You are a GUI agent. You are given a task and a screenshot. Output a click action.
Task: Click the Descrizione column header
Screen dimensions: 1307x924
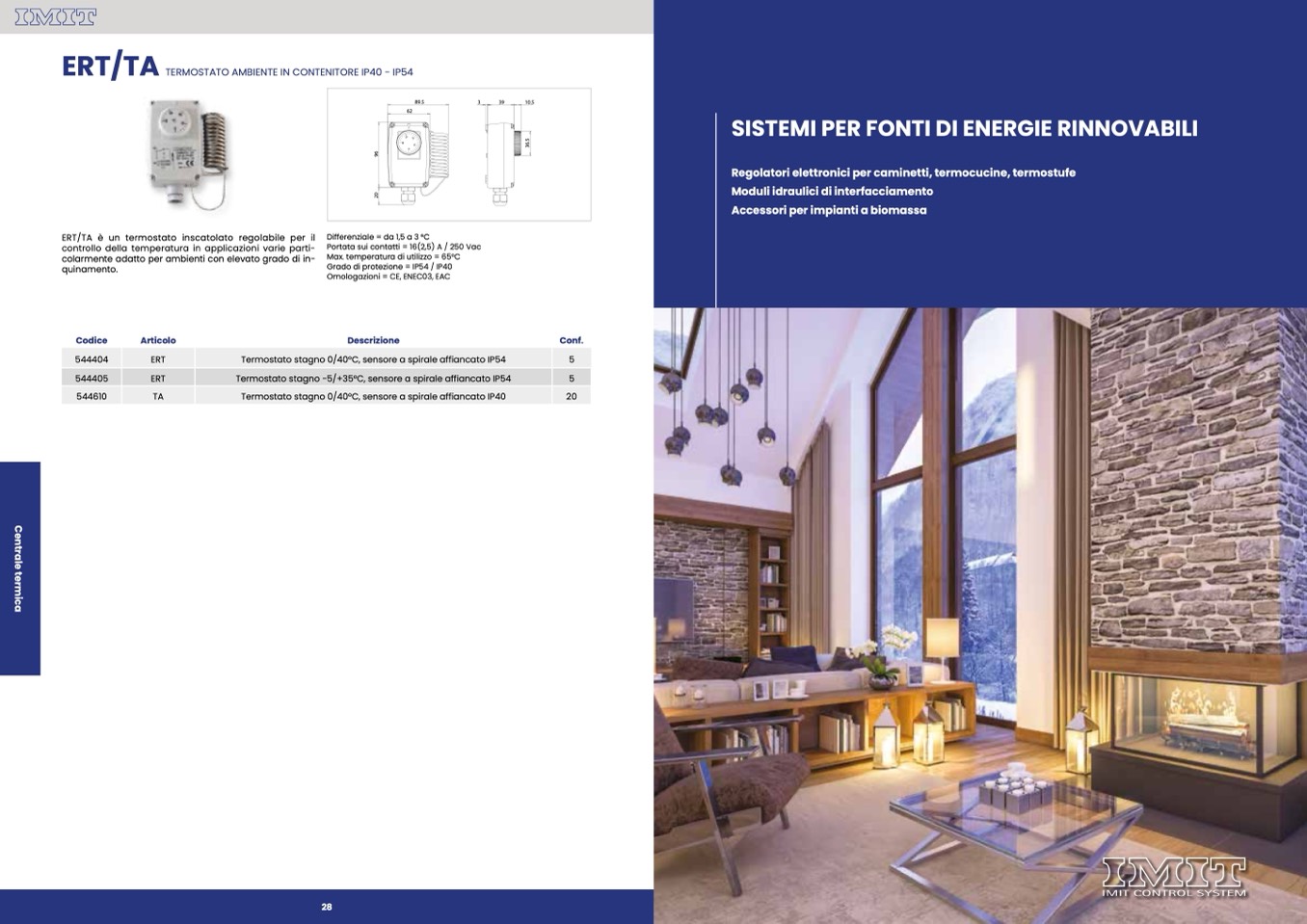pos(373,340)
